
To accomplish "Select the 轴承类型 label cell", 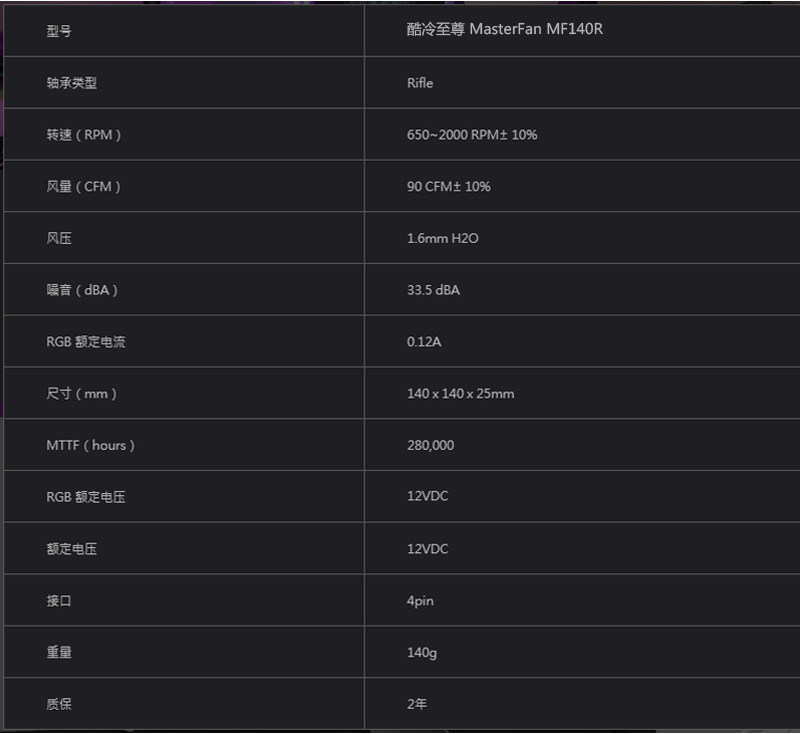I will [71, 83].
